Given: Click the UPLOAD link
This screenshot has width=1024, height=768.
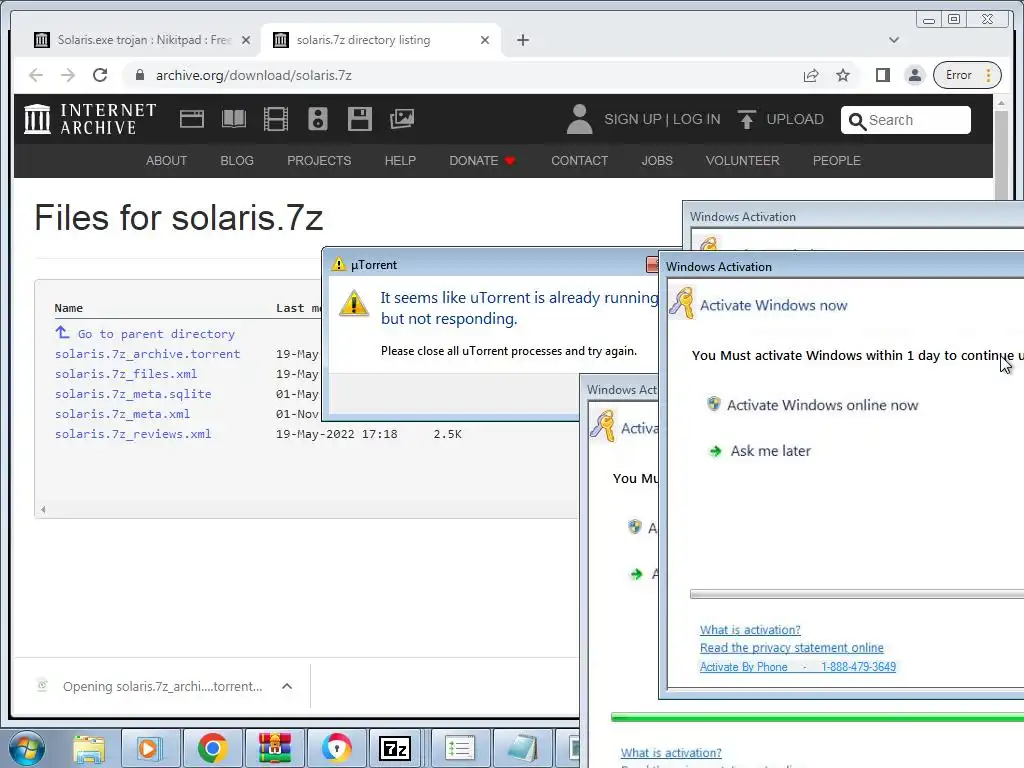Looking at the screenshot, I should coord(795,120).
